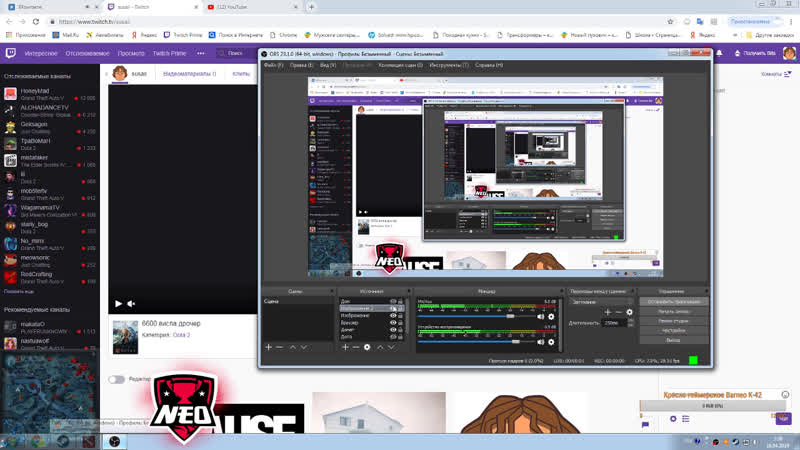Image resolution: width=800 pixels, height=450 pixels.
Task: Lock the Браузер source
Action: click(401, 322)
